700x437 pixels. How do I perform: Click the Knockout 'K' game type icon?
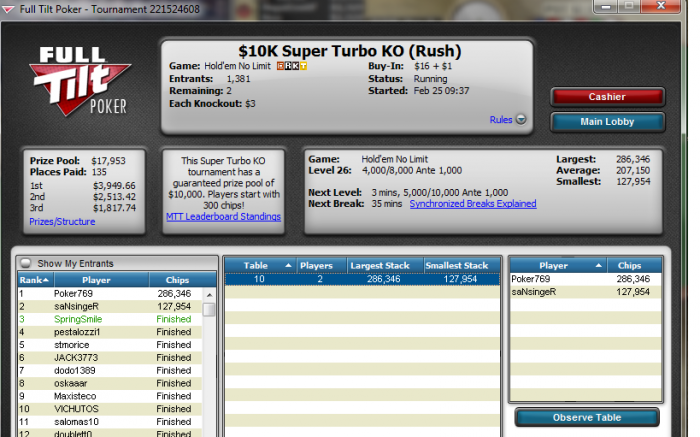tap(296, 66)
